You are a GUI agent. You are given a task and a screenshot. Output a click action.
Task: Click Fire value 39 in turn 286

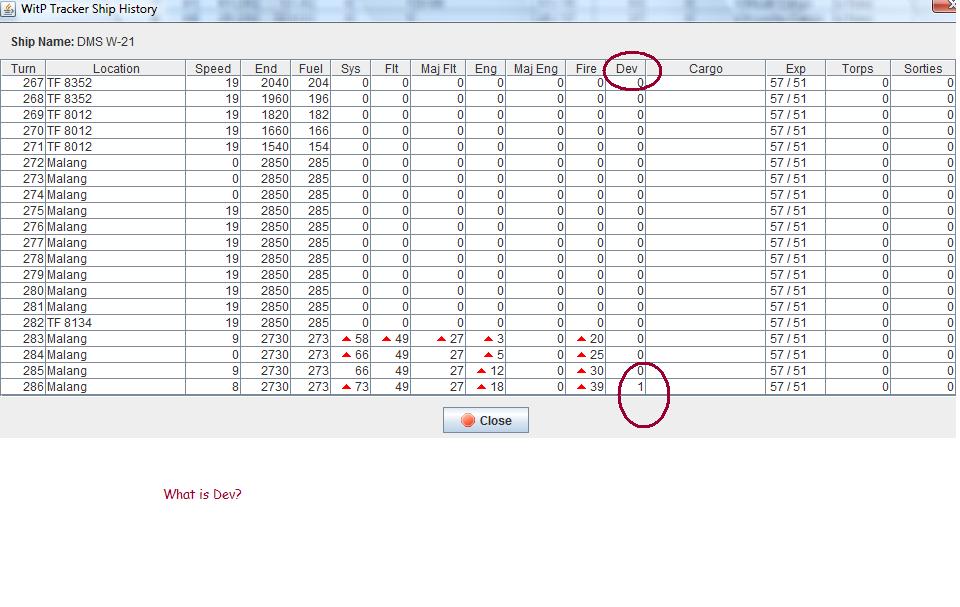[x=585, y=386]
